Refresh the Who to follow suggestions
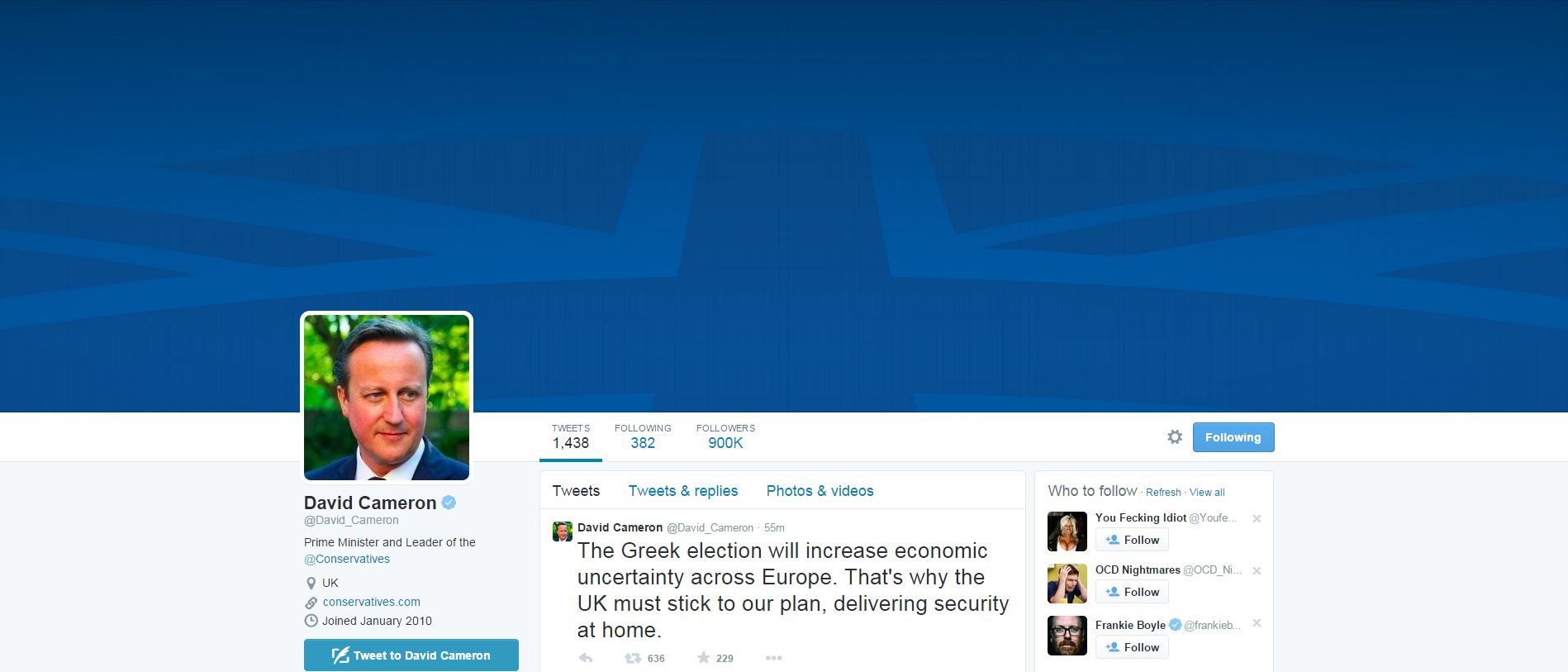1568x672 pixels. 1163,492
